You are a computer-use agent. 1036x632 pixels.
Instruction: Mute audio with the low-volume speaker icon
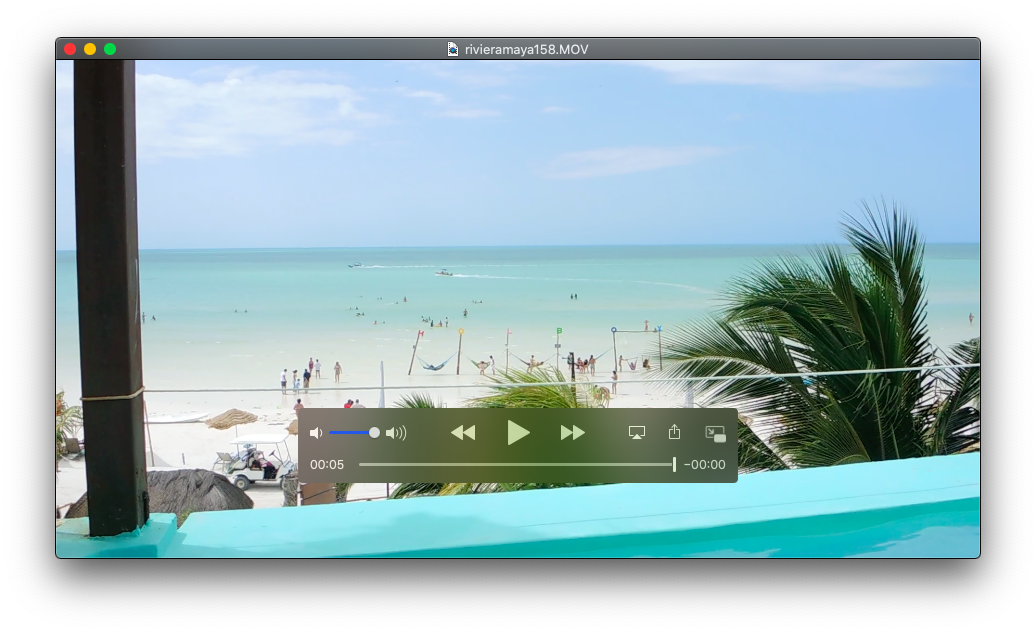click(x=316, y=433)
